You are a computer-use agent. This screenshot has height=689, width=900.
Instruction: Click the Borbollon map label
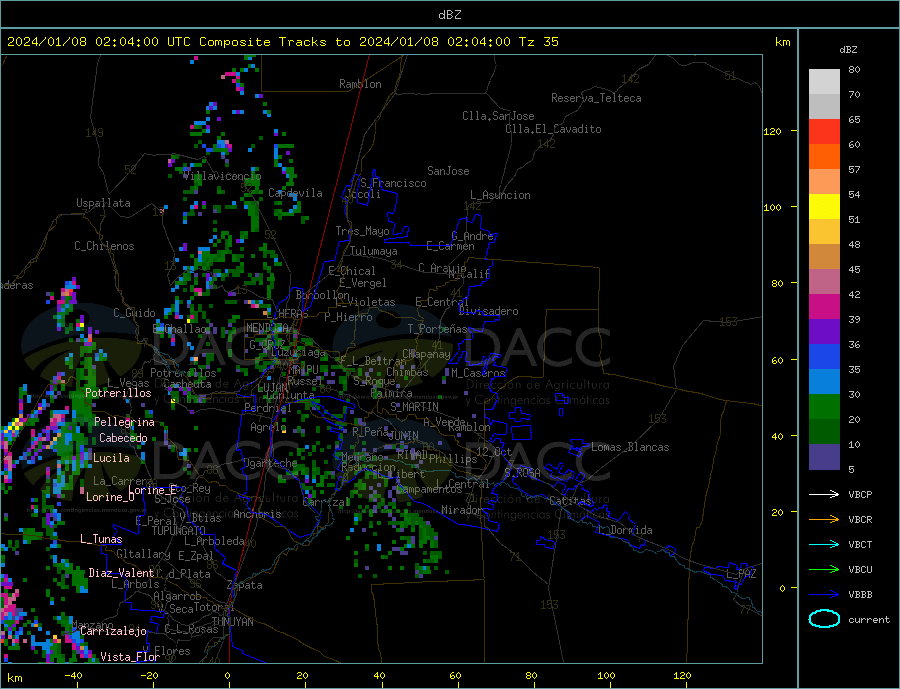[x=322, y=295]
